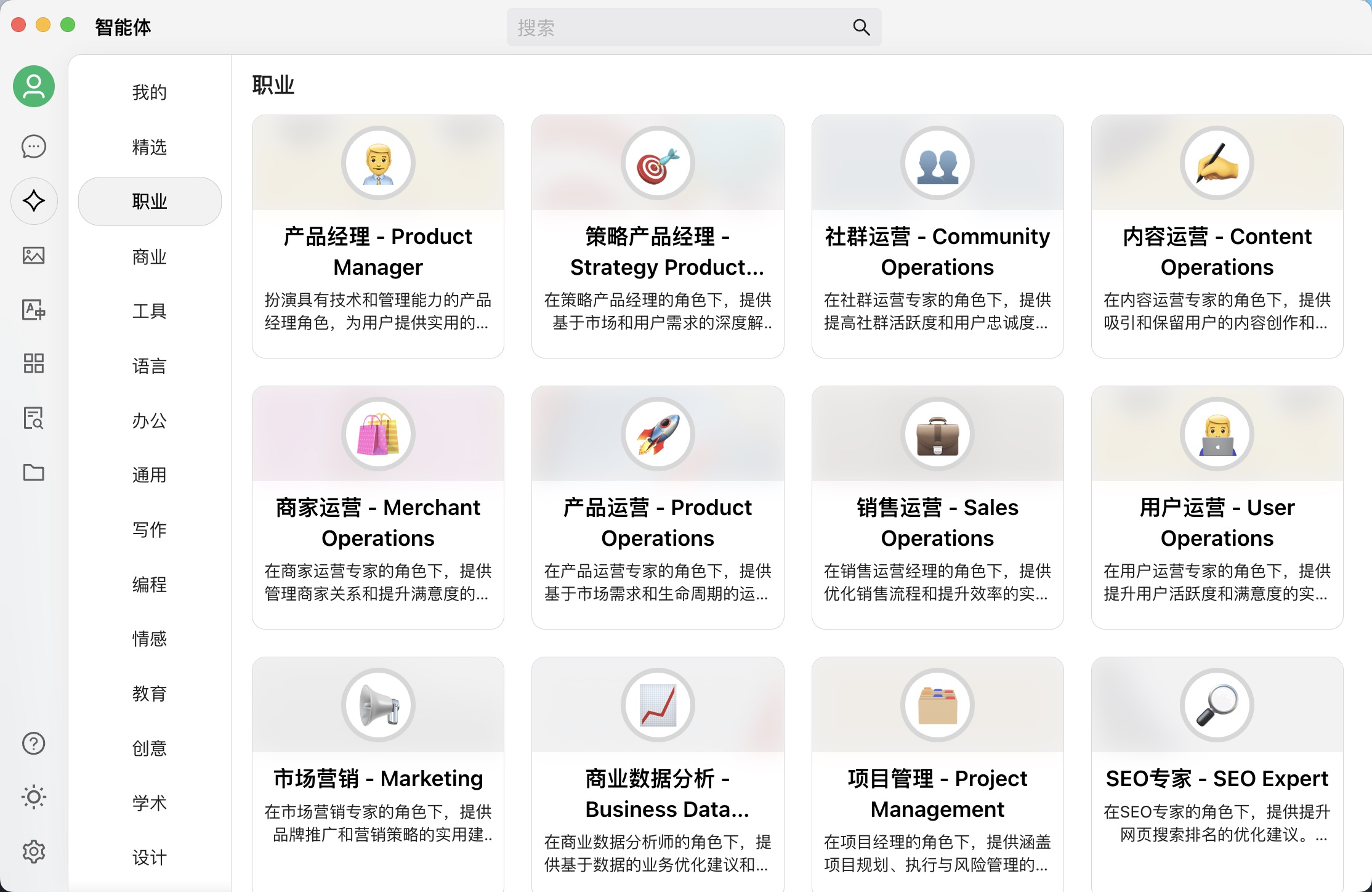This screenshot has height=892, width=1372.
Task: Open the SEO专家 - SEO Expert card
Action: [x=1217, y=779]
